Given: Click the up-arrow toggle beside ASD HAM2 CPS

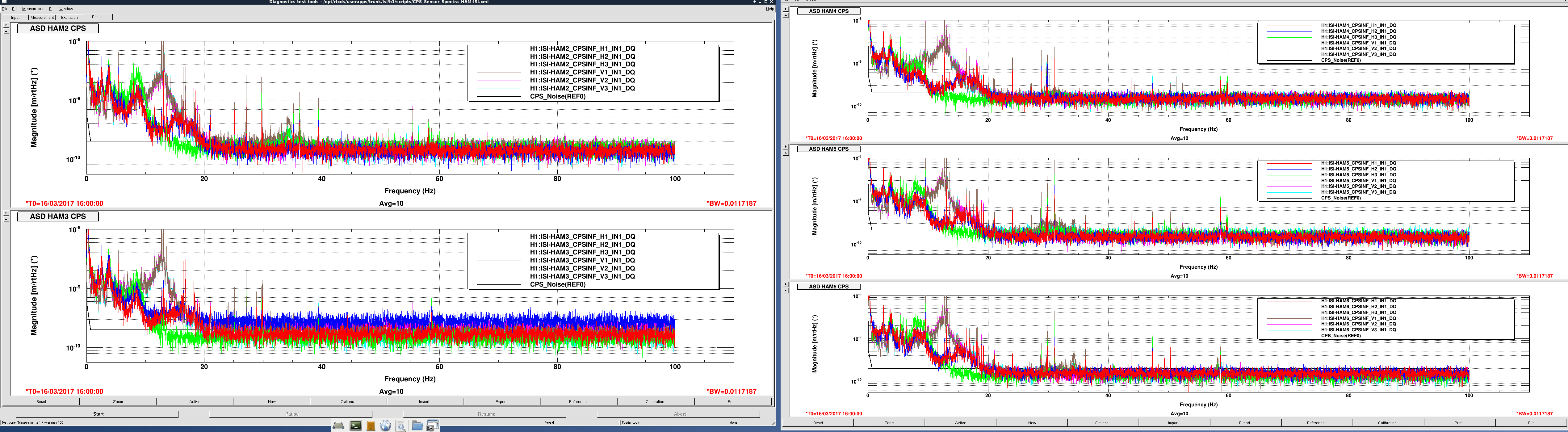Looking at the screenshot, I should [6, 31].
